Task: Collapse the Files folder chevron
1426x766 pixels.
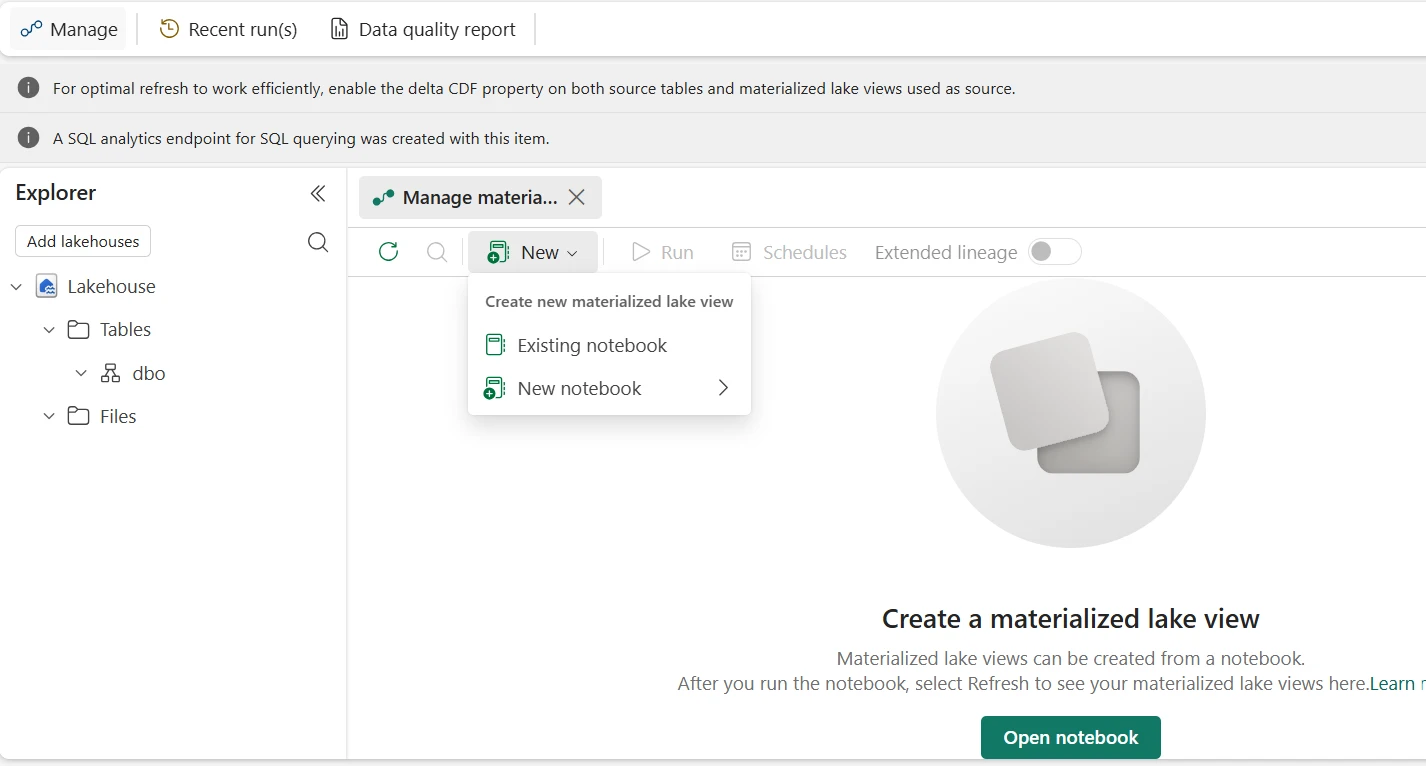Action: coord(49,417)
